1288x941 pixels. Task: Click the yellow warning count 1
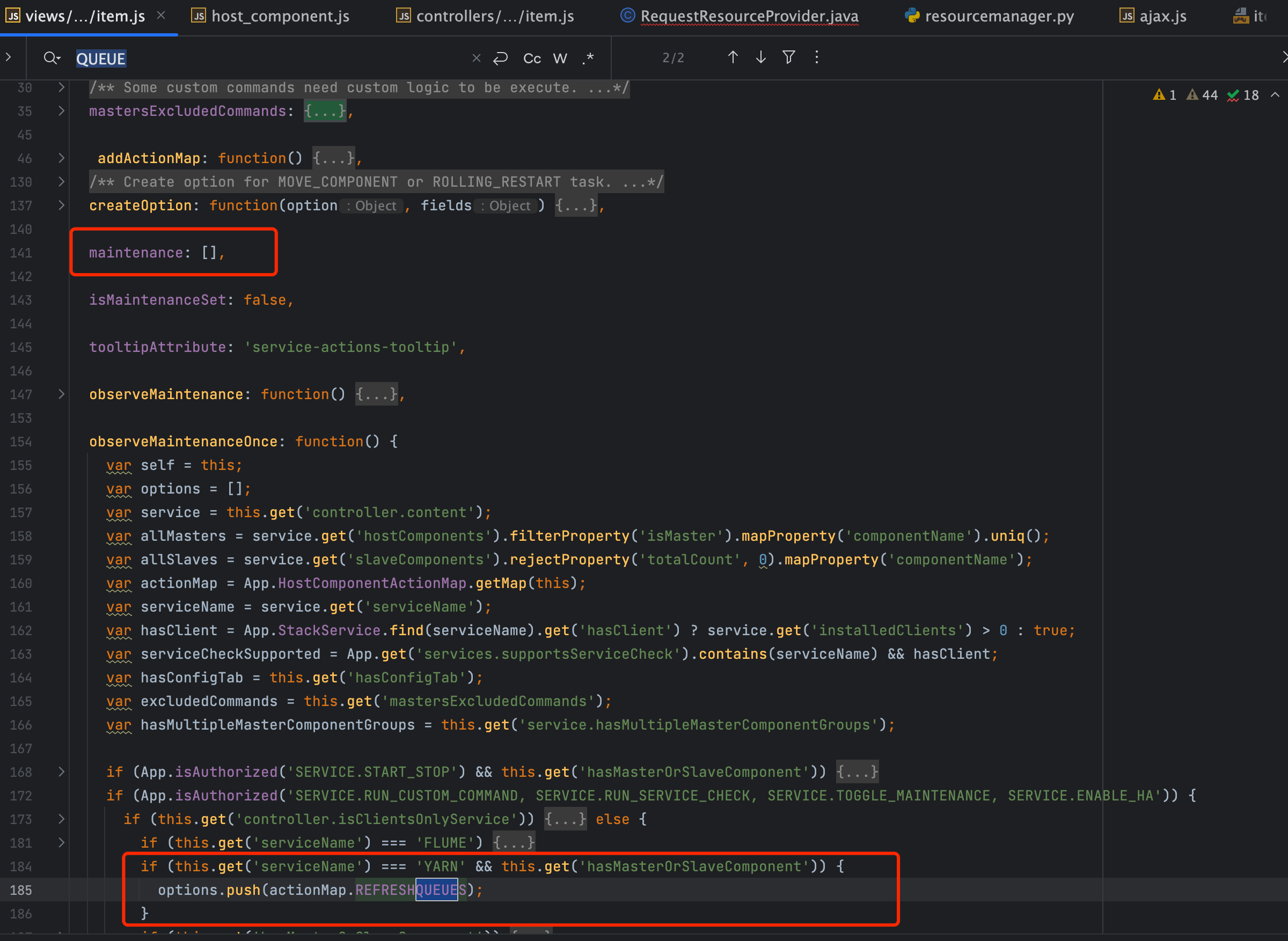click(1165, 95)
